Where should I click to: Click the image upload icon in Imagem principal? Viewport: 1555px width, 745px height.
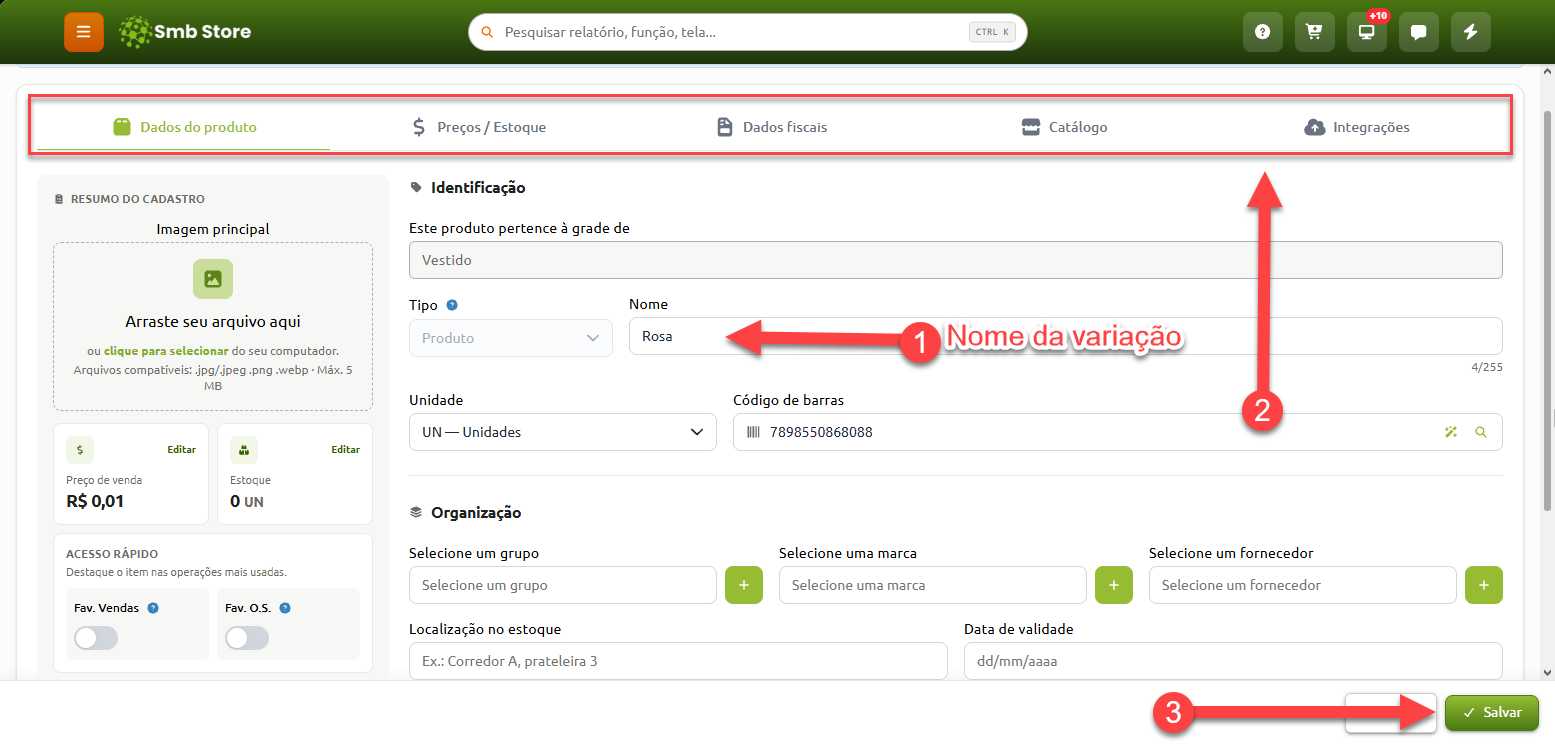point(213,279)
